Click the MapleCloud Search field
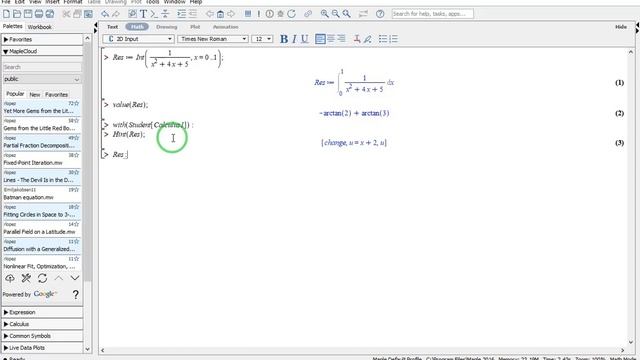 point(42,67)
